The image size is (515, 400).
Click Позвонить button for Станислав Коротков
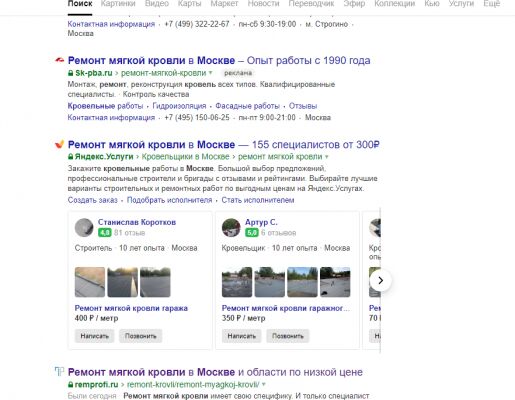pos(141,336)
